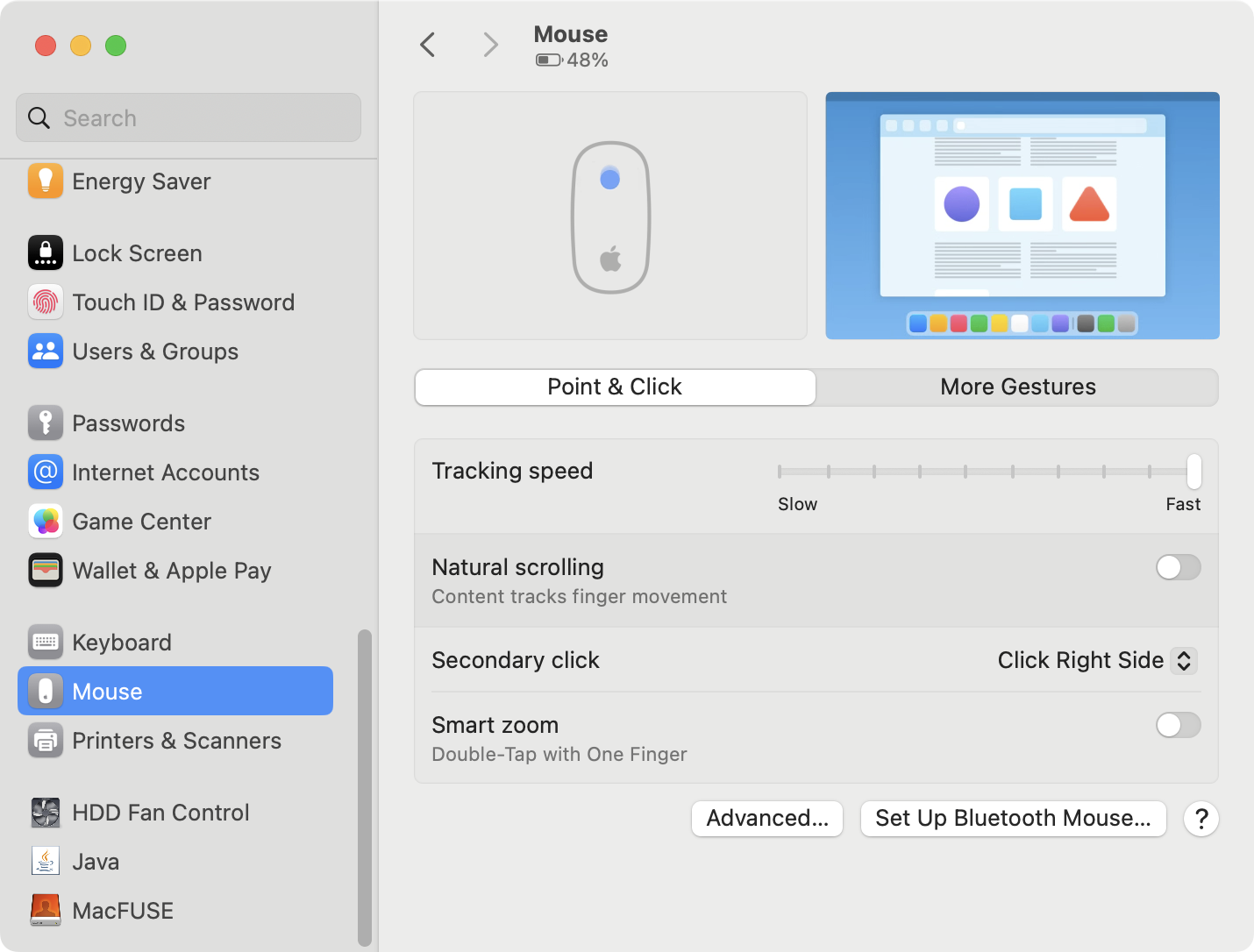Click the Lock Screen icon
1254x952 pixels.
[46, 253]
